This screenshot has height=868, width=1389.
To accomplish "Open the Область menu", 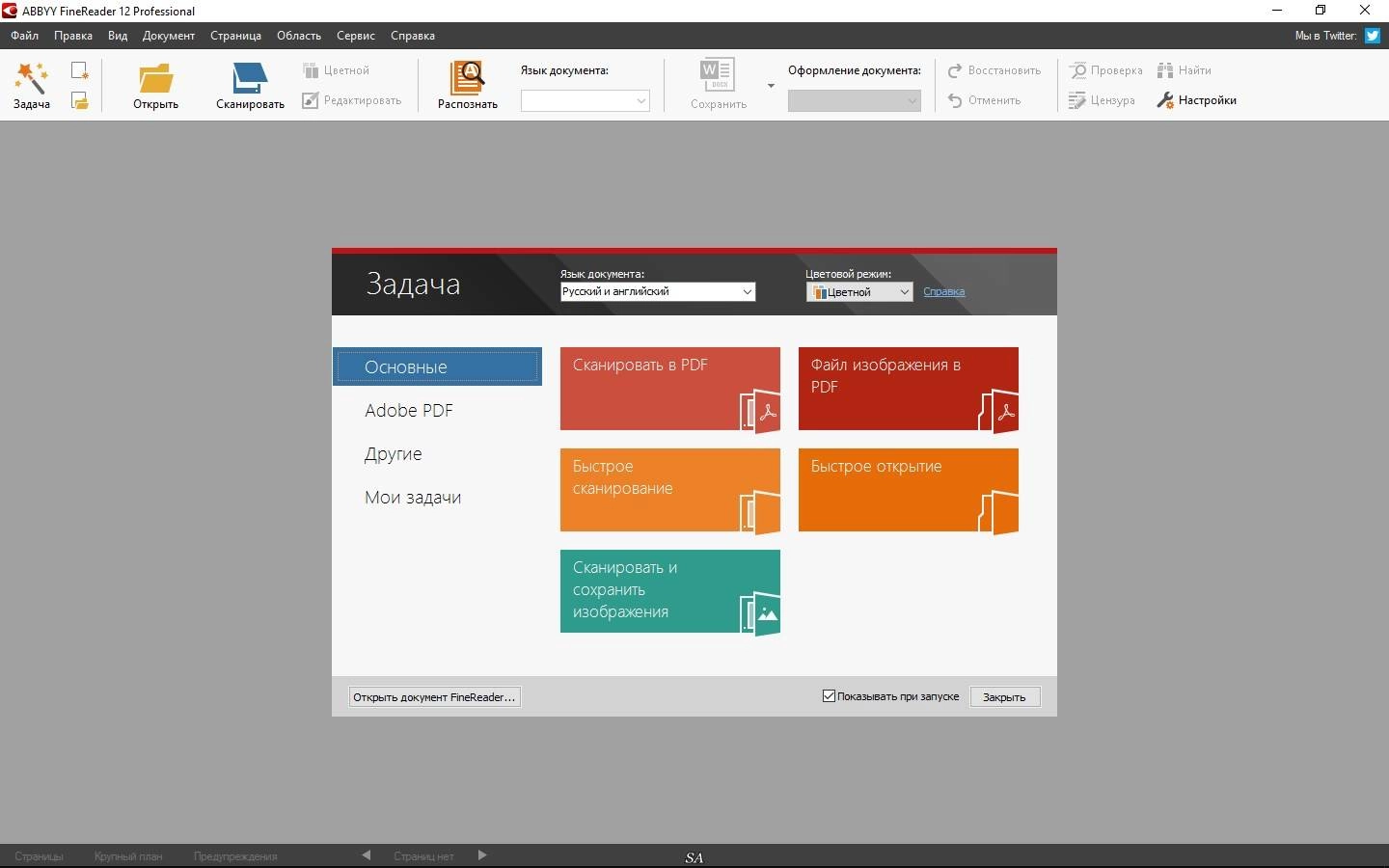I will 299,36.
